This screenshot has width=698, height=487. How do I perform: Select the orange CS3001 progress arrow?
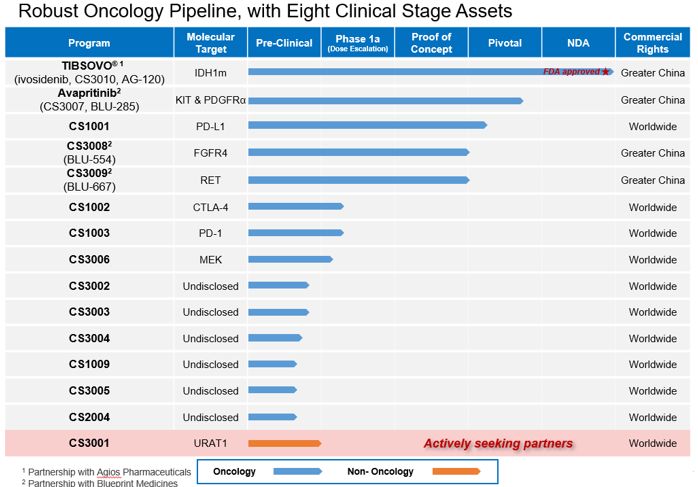tap(285, 443)
